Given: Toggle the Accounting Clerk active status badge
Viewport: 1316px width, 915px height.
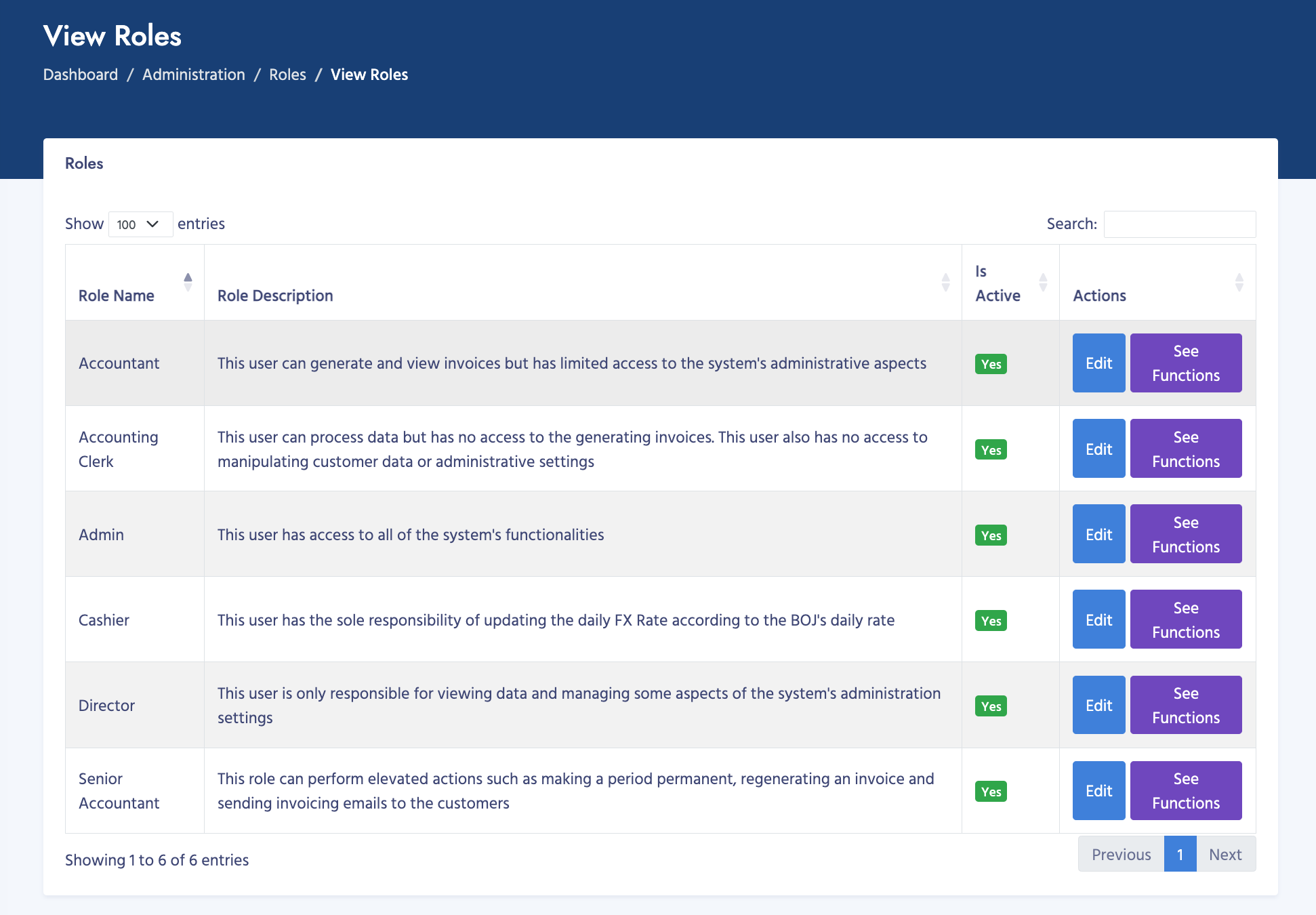Looking at the screenshot, I should [990, 449].
